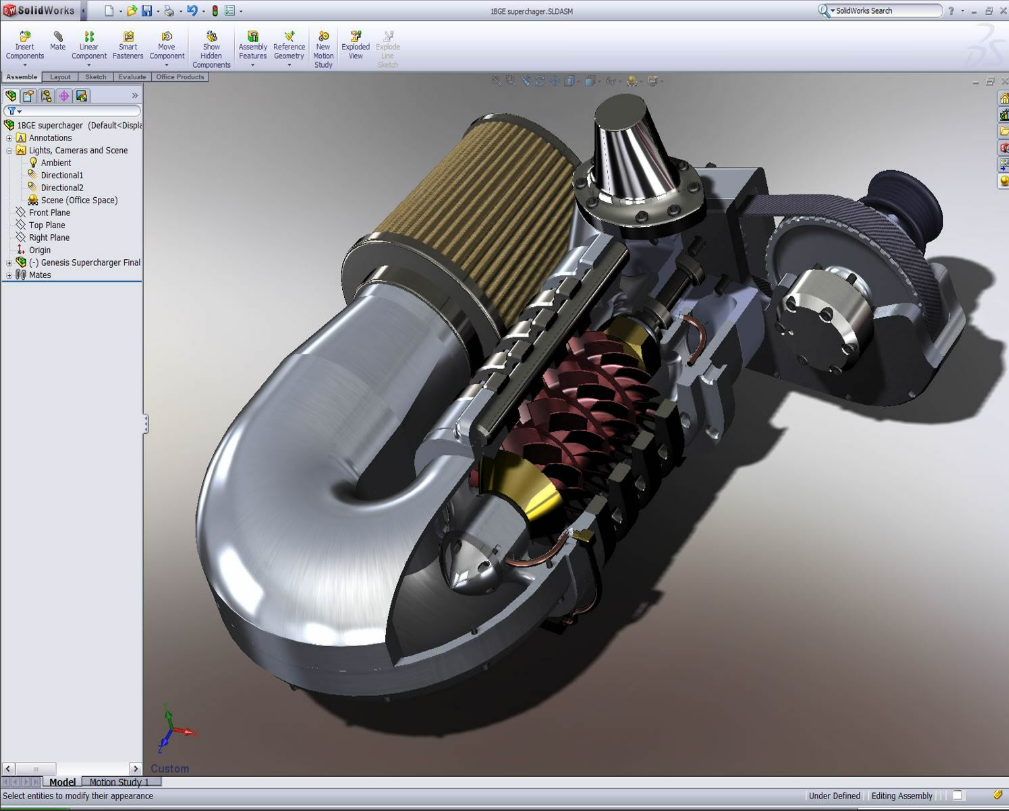This screenshot has width=1009, height=811.
Task: Switch to the FeatureManager design tree tab
Action: click(x=11, y=96)
